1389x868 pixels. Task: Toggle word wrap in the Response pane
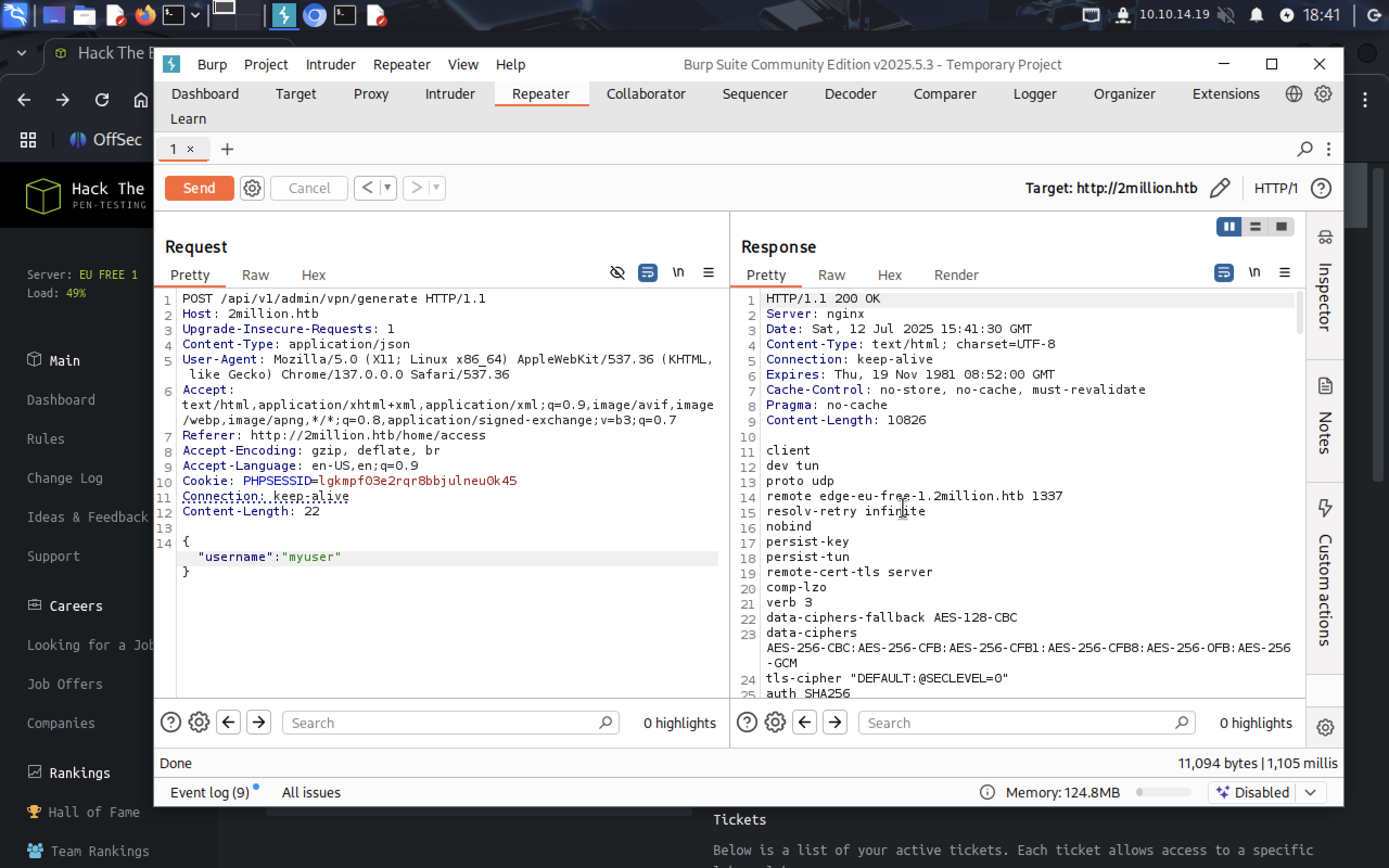pyautogui.click(x=1224, y=272)
